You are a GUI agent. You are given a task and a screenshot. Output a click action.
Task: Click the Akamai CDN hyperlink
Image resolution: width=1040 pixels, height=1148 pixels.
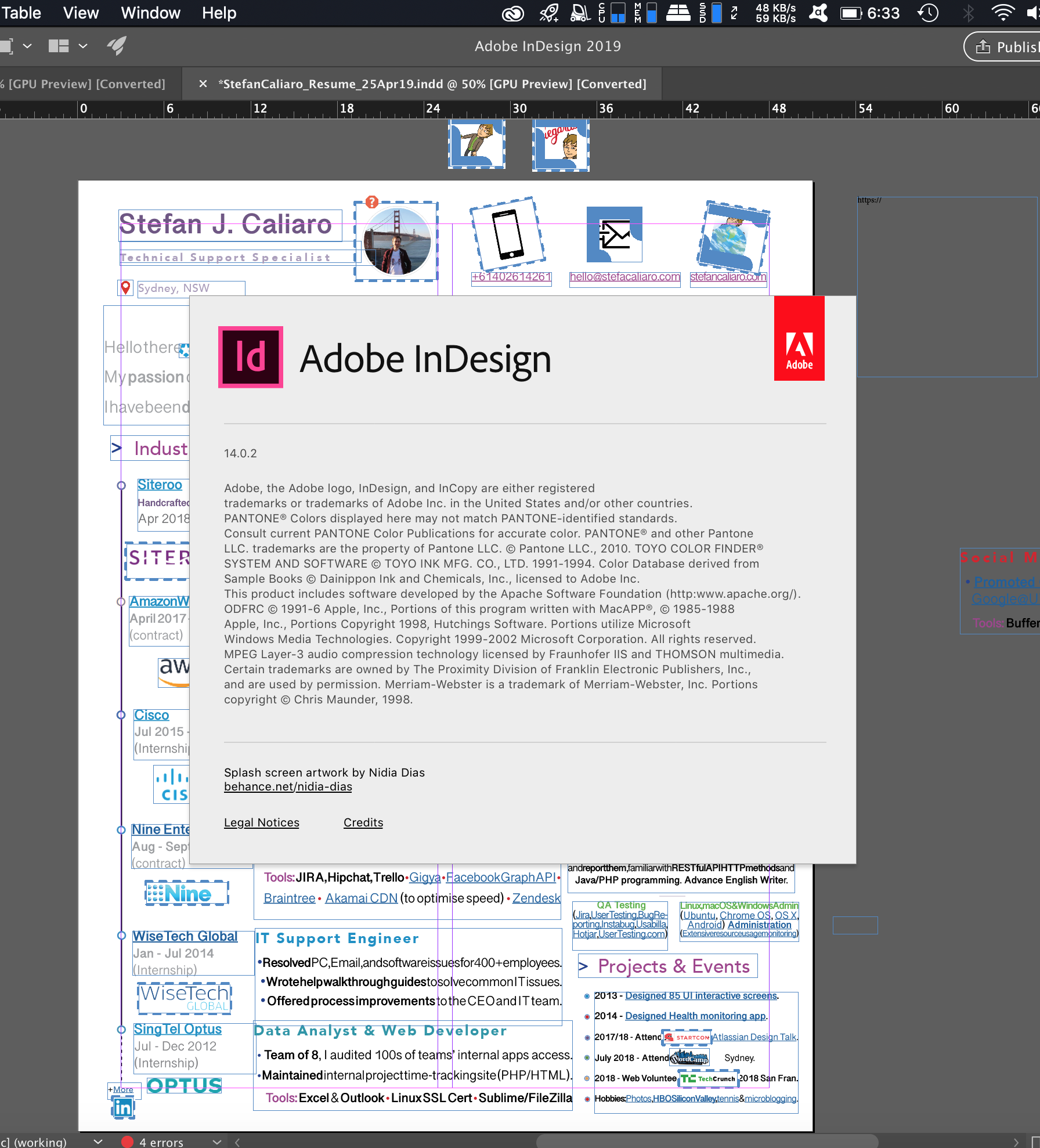361,898
